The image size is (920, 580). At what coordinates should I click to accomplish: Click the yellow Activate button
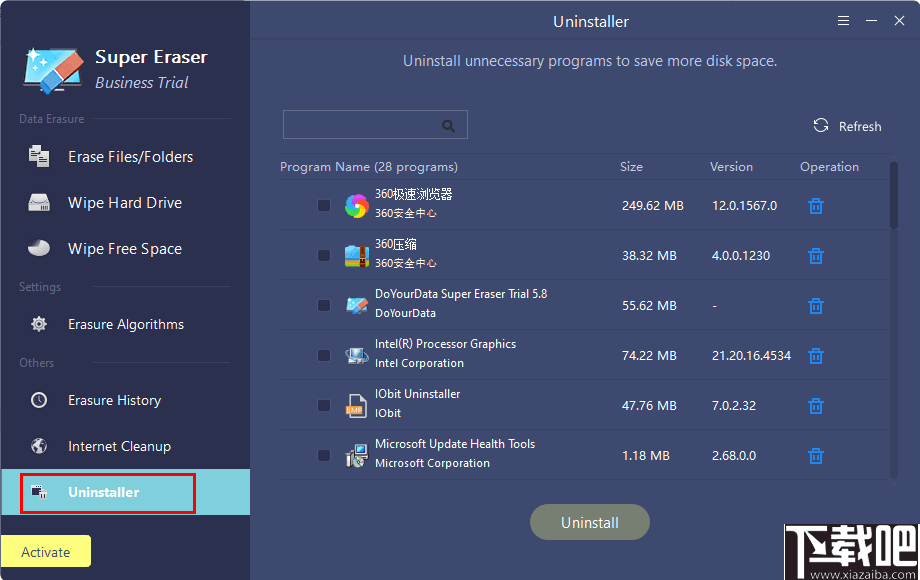[46, 551]
